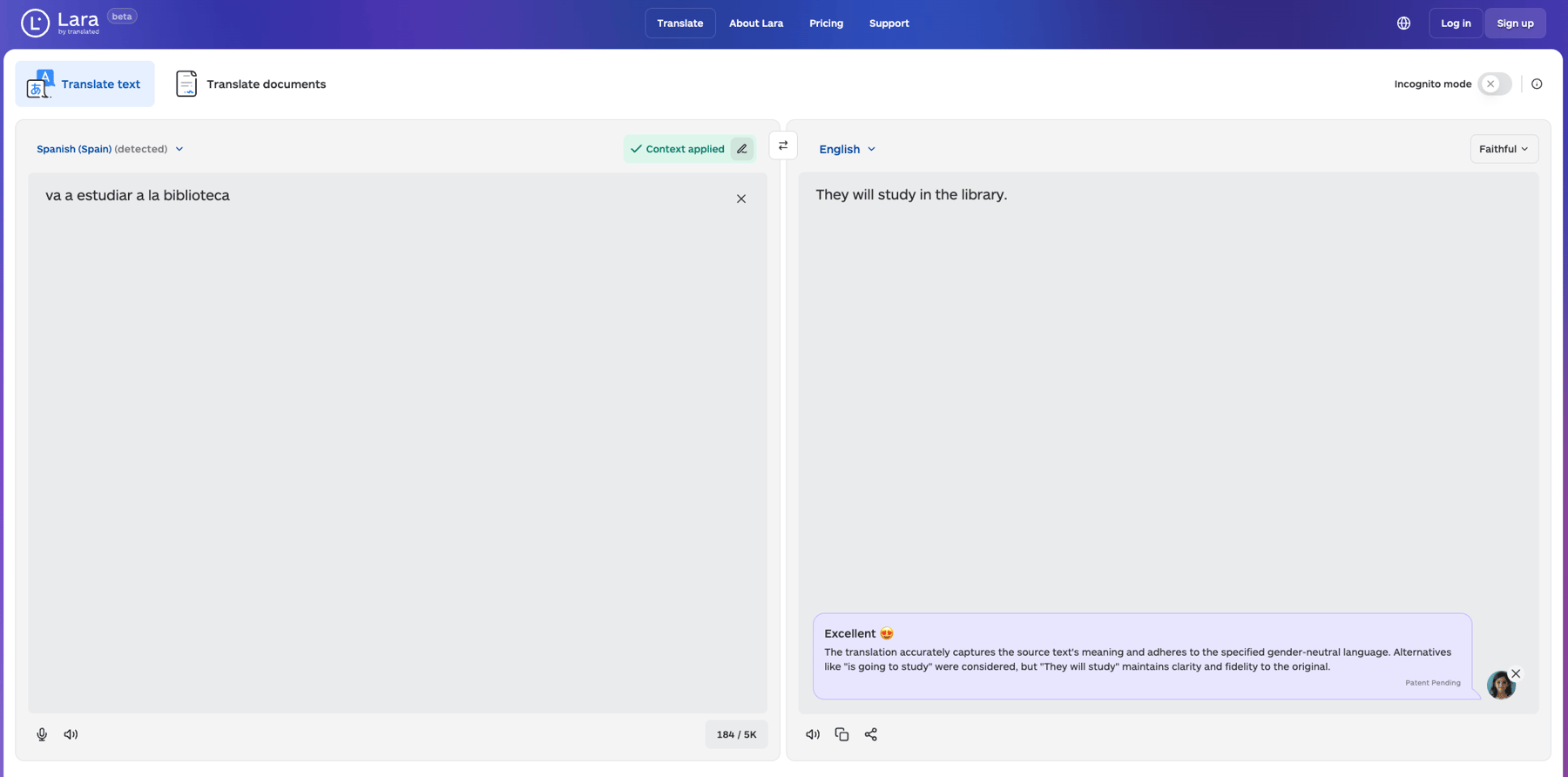This screenshot has height=777, width=1568.
Task: Click the microphone voice input icon
Action: (x=42, y=734)
